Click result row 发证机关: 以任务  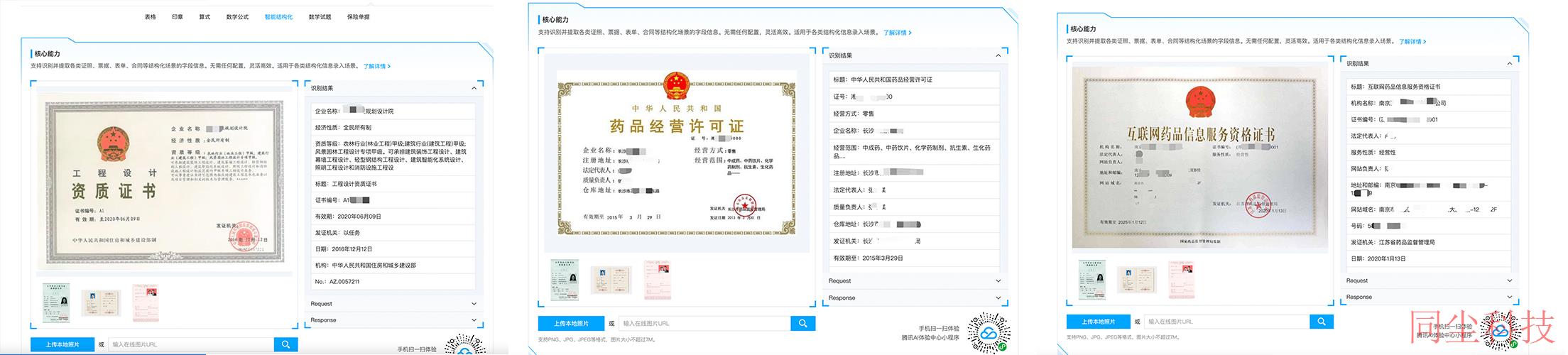(x=393, y=233)
